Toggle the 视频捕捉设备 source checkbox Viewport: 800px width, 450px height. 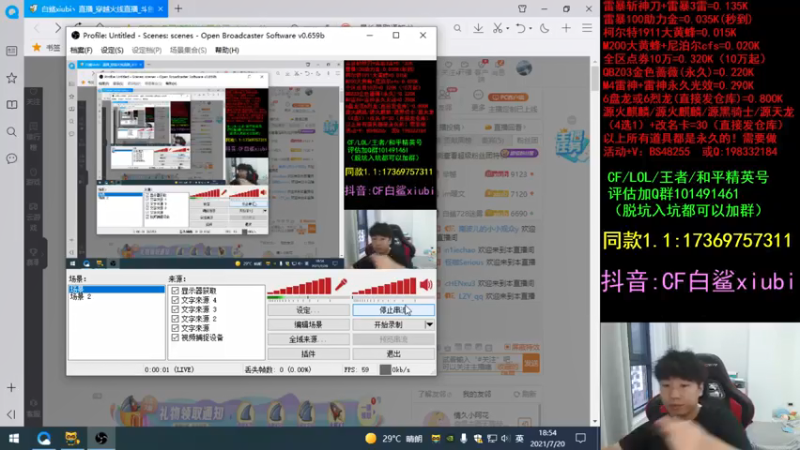[176, 337]
